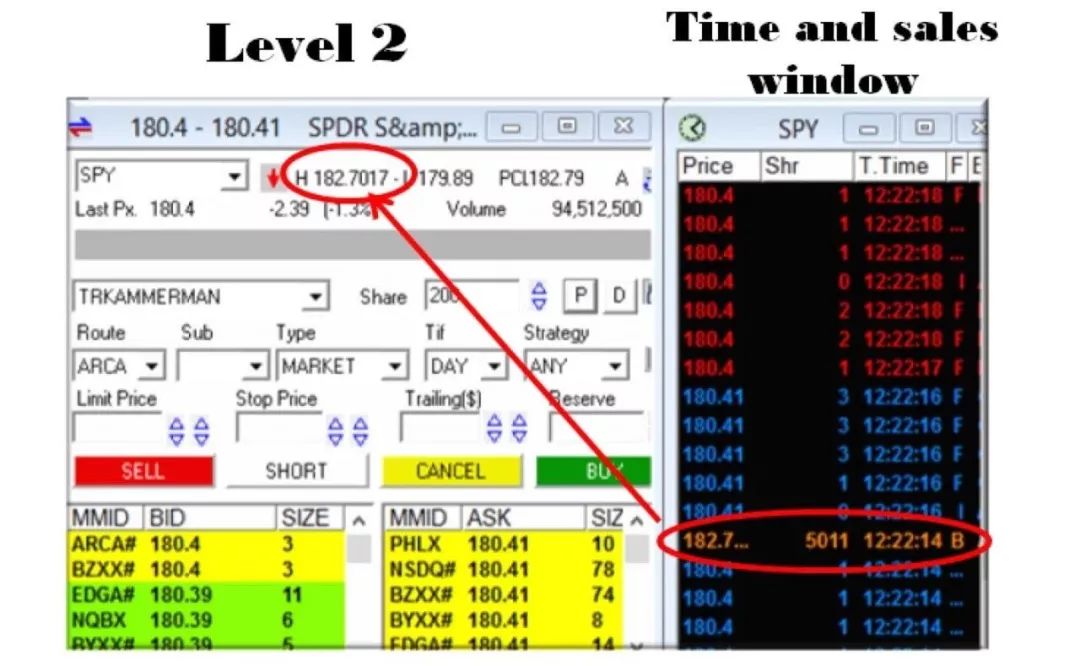The width and height of the screenshot is (1080, 666).
Task: Select the NSDQ# 180.41 ask row
Action: 503,570
